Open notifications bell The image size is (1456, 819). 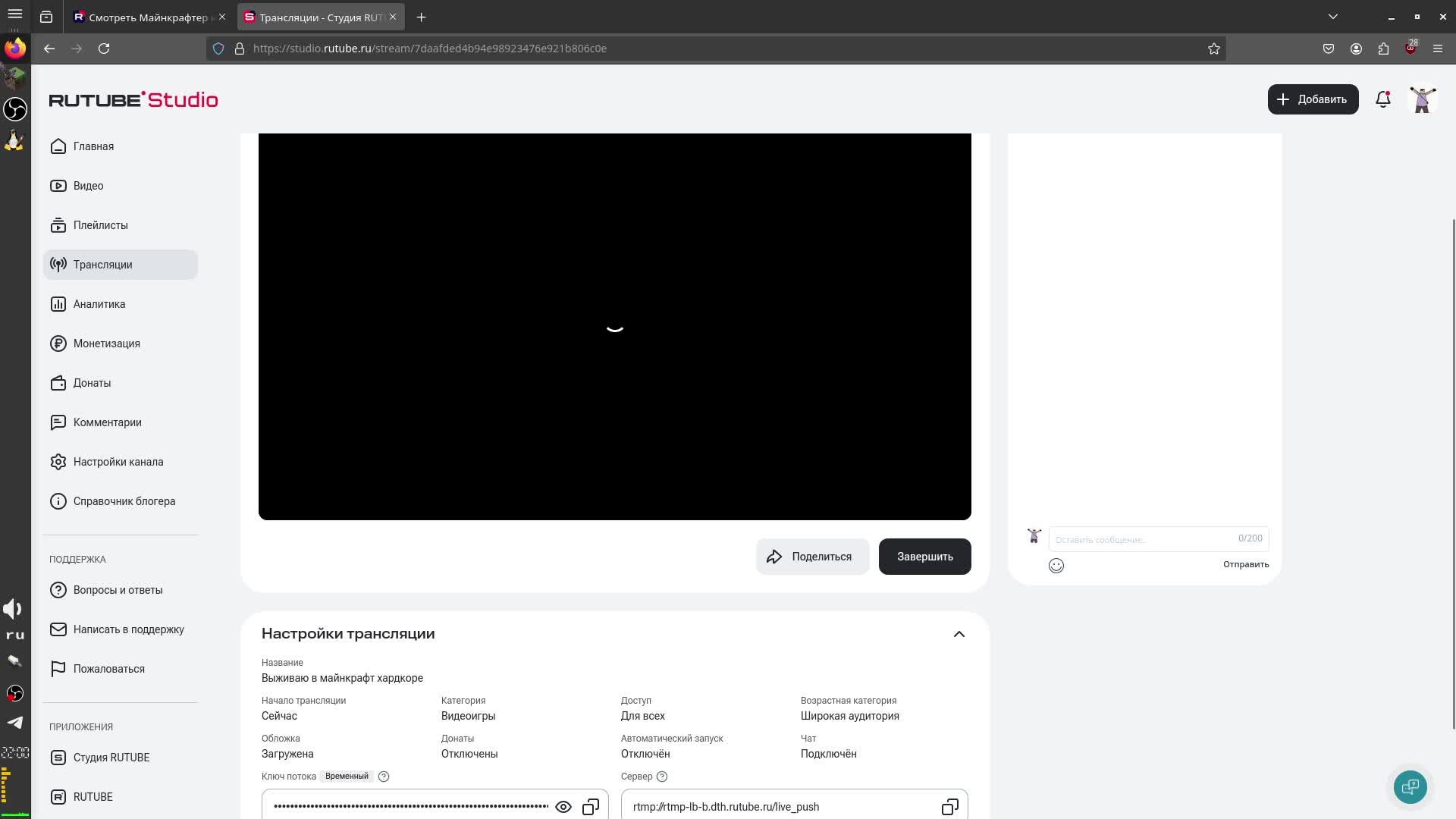1382,99
